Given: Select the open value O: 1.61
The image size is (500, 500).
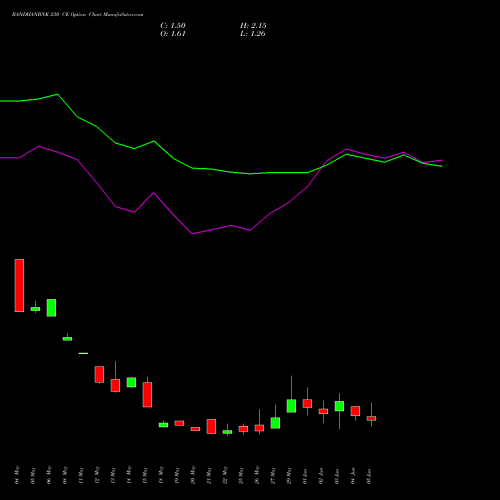Looking at the screenshot, I should [173, 34].
